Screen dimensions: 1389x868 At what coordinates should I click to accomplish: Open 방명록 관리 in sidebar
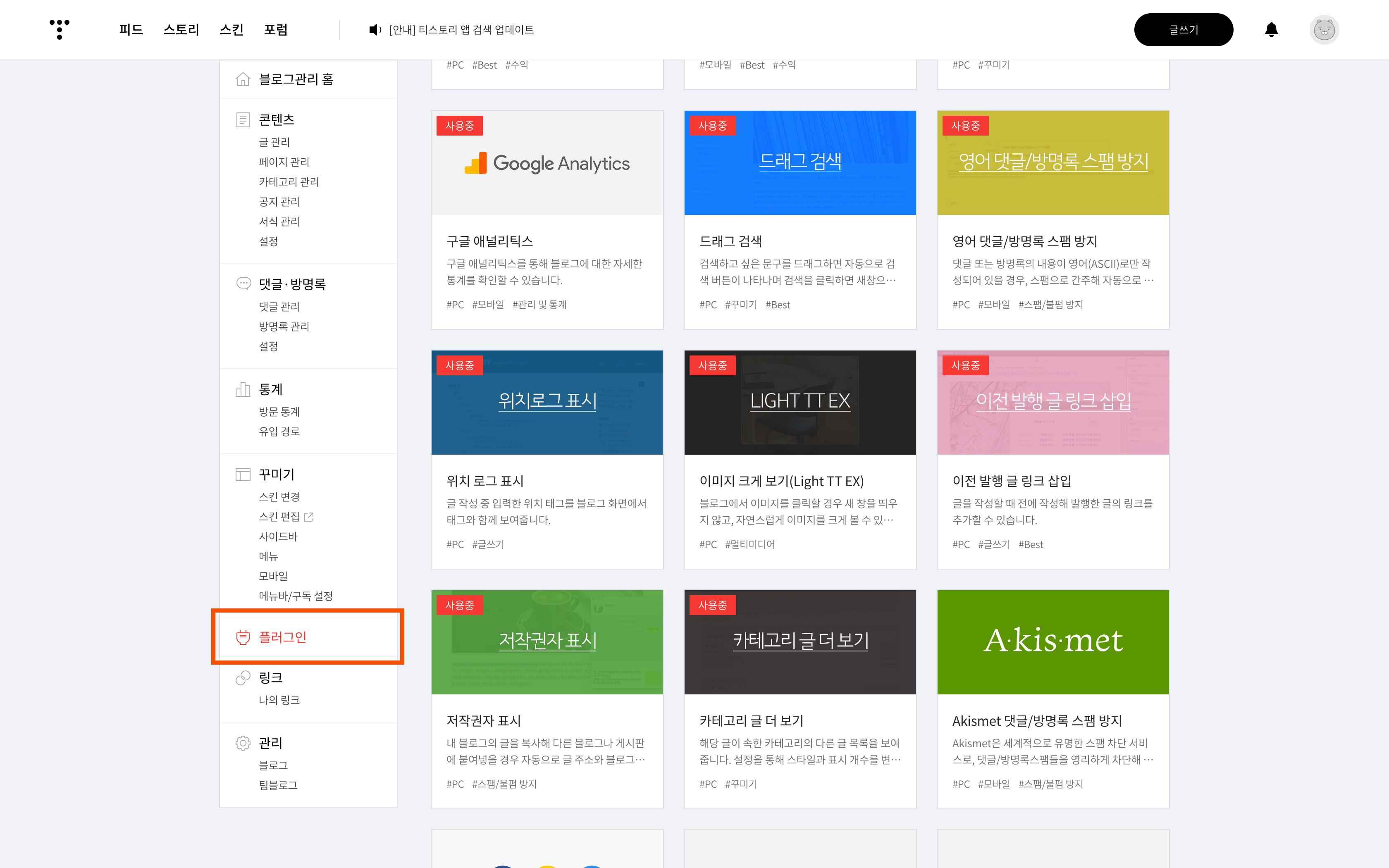284,326
